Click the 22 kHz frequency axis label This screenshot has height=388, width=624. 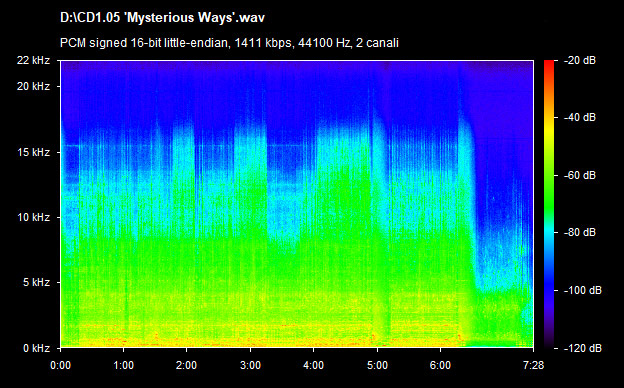[x=33, y=60]
